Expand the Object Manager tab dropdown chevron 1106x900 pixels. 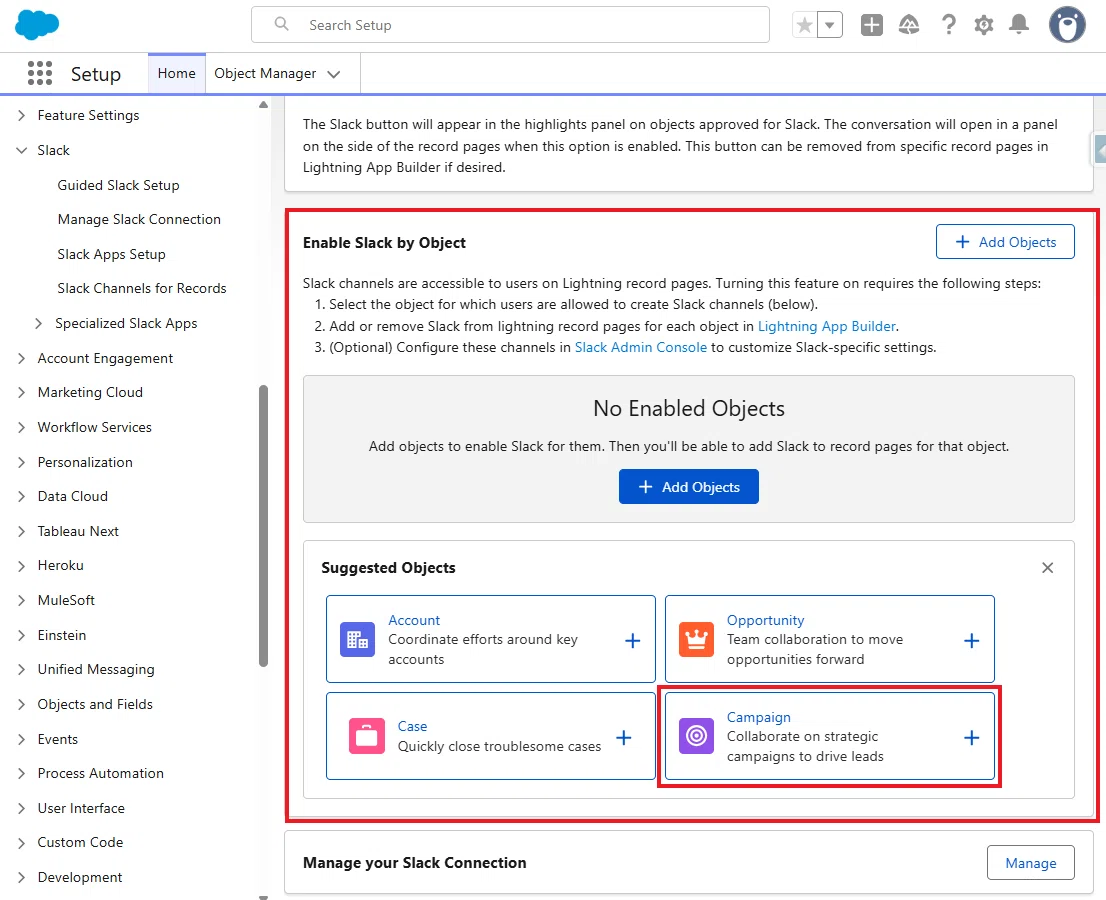click(334, 74)
